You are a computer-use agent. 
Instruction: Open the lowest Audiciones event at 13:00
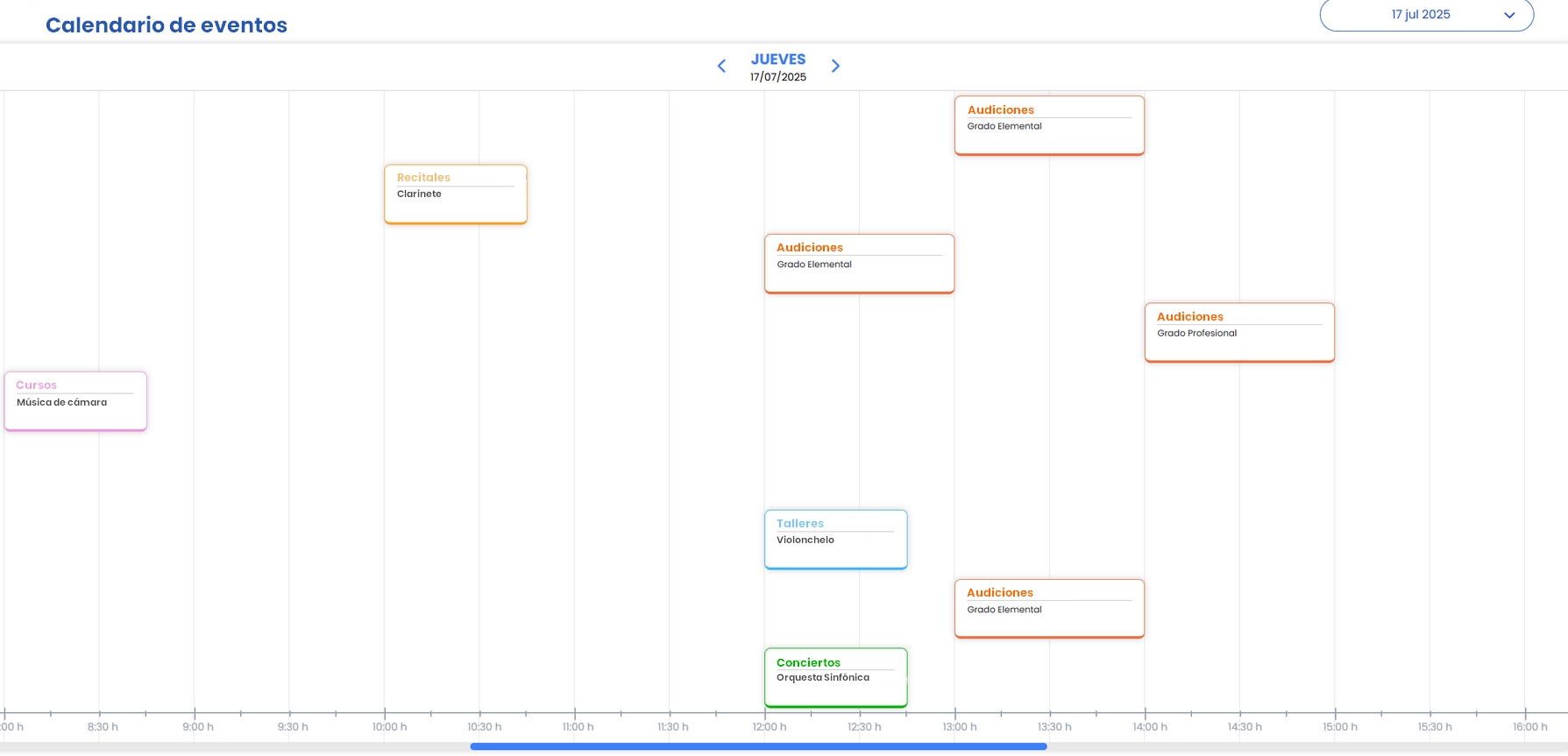click(1049, 609)
